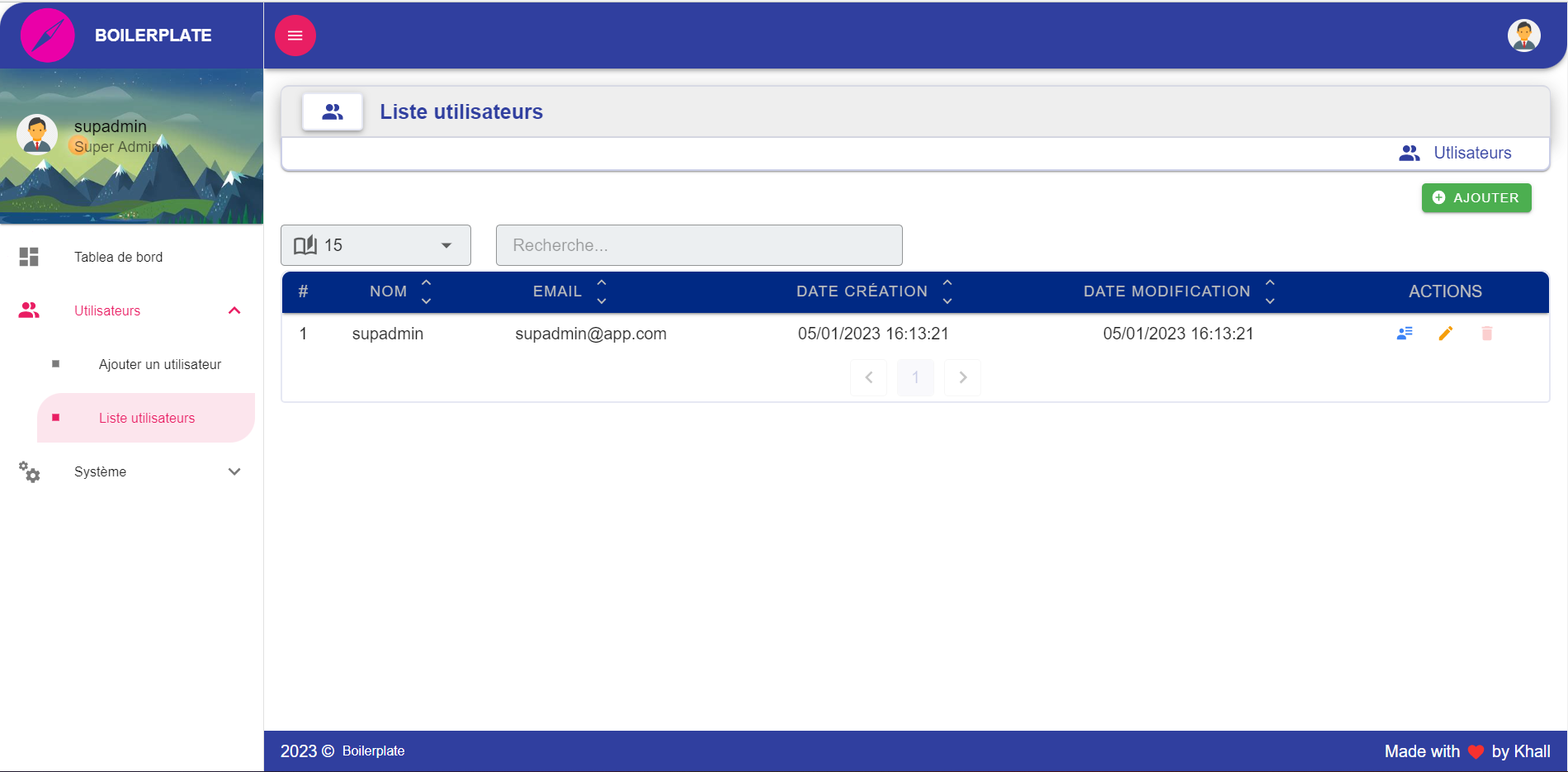
Task: Delete the supadmin user with the trash icon
Action: 1487,334
